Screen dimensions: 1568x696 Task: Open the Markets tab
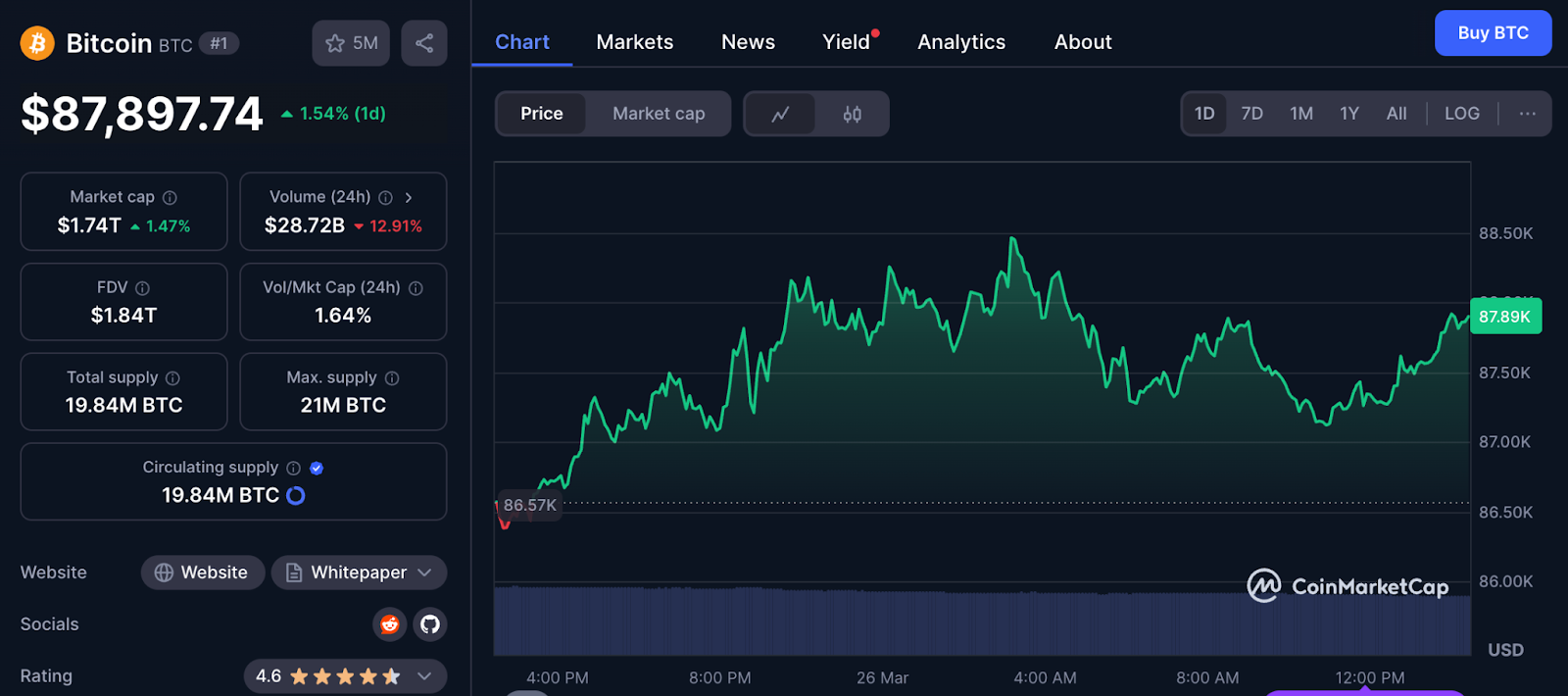tap(634, 42)
